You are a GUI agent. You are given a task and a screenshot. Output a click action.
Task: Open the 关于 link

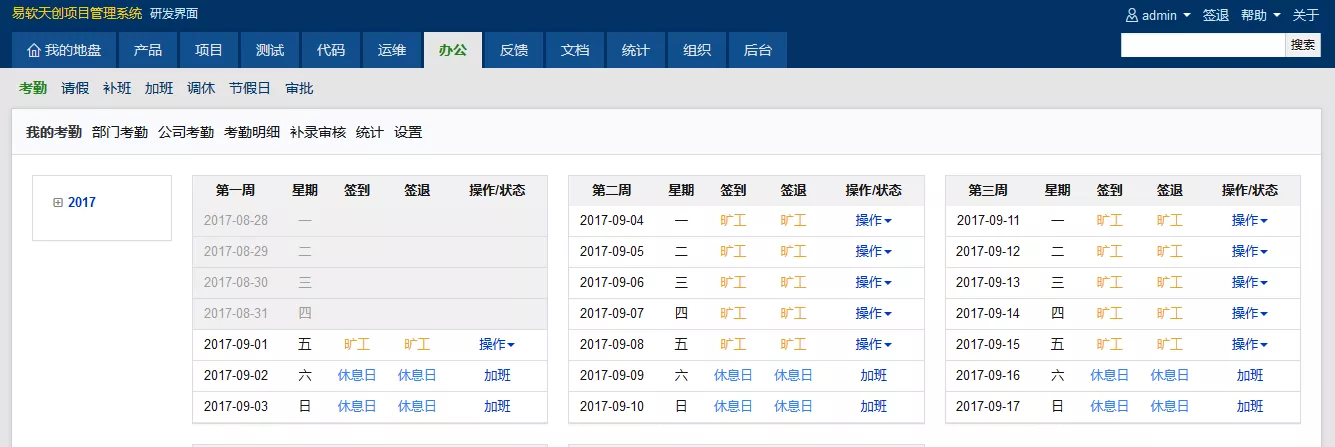(x=1306, y=15)
